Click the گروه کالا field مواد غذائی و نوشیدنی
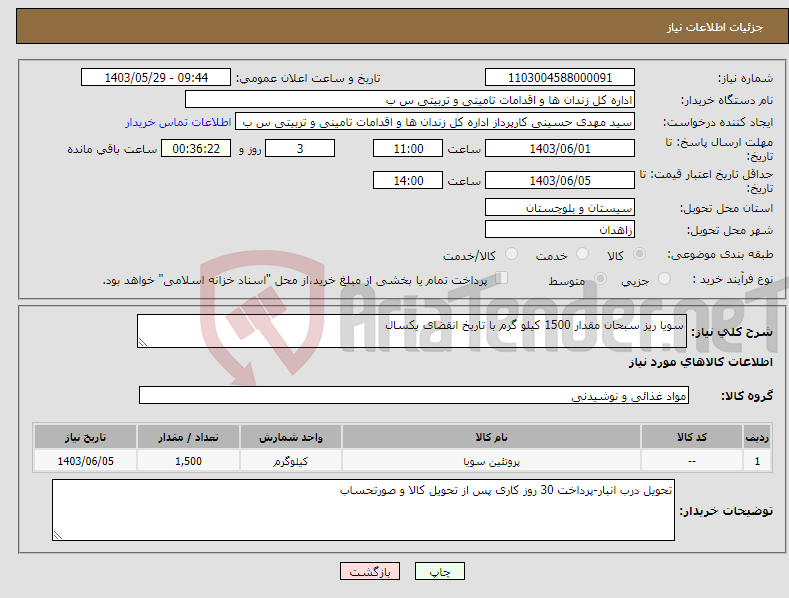The height and width of the screenshot is (598, 789). click(x=414, y=396)
